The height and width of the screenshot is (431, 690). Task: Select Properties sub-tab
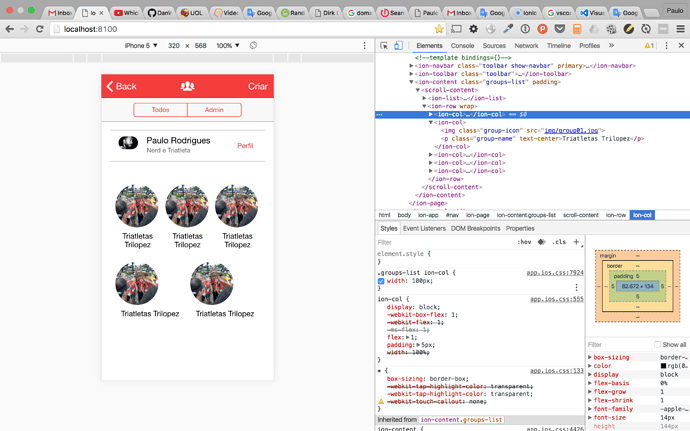pyautogui.click(x=520, y=228)
